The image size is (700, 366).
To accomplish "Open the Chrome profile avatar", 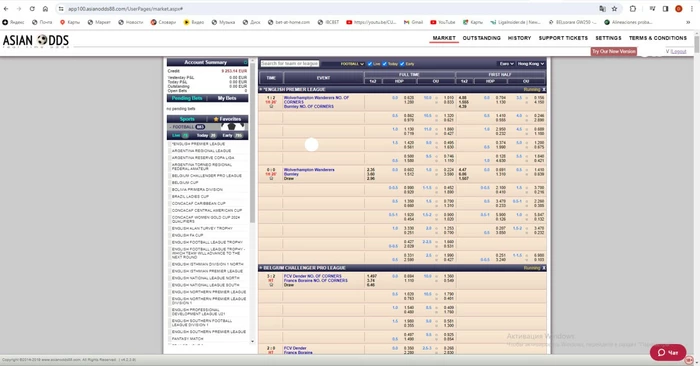I will [679, 8].
